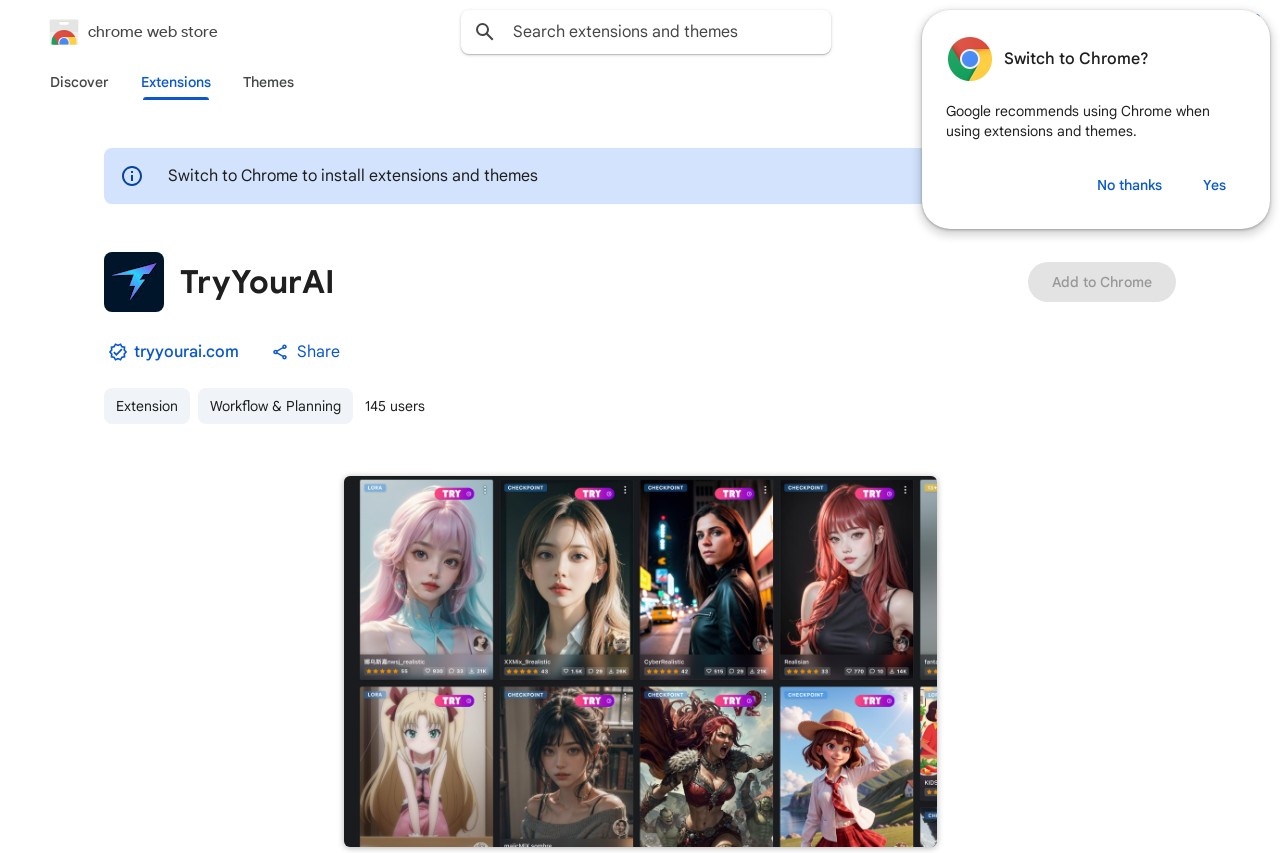Click the "Switch to Chrome?" popup heading
The image size is (1280, 853).
point(1076,59)
